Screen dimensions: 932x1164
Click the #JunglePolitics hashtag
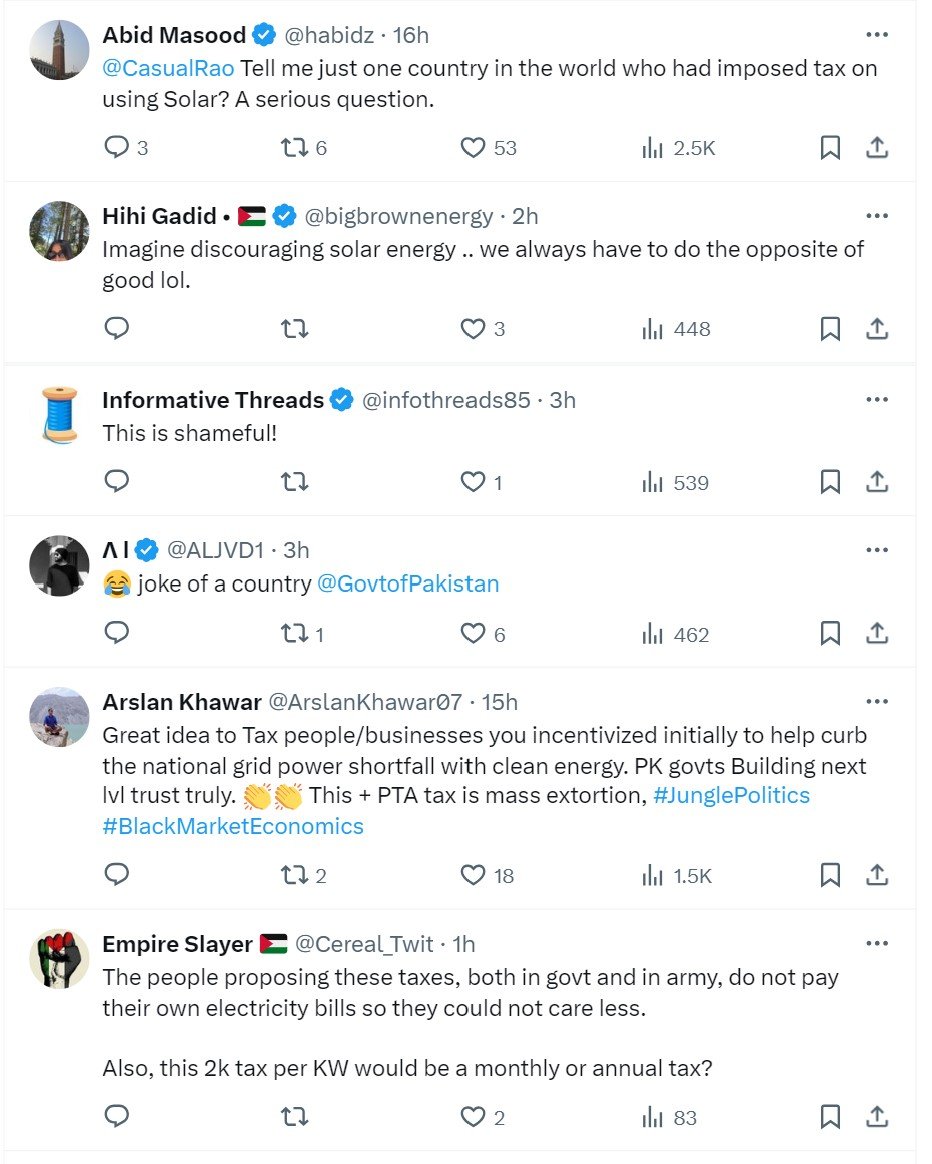[x=731, y=796]
